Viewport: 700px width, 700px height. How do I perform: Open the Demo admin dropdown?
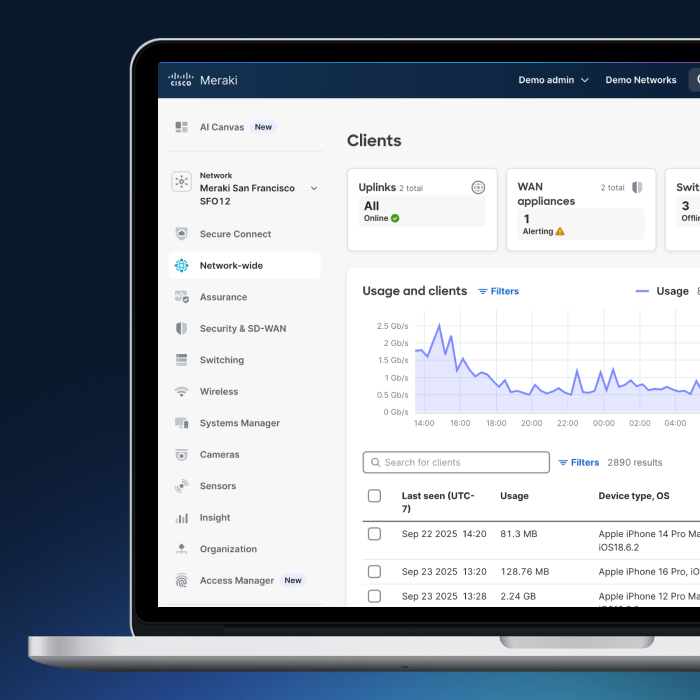tap(554, 80)
